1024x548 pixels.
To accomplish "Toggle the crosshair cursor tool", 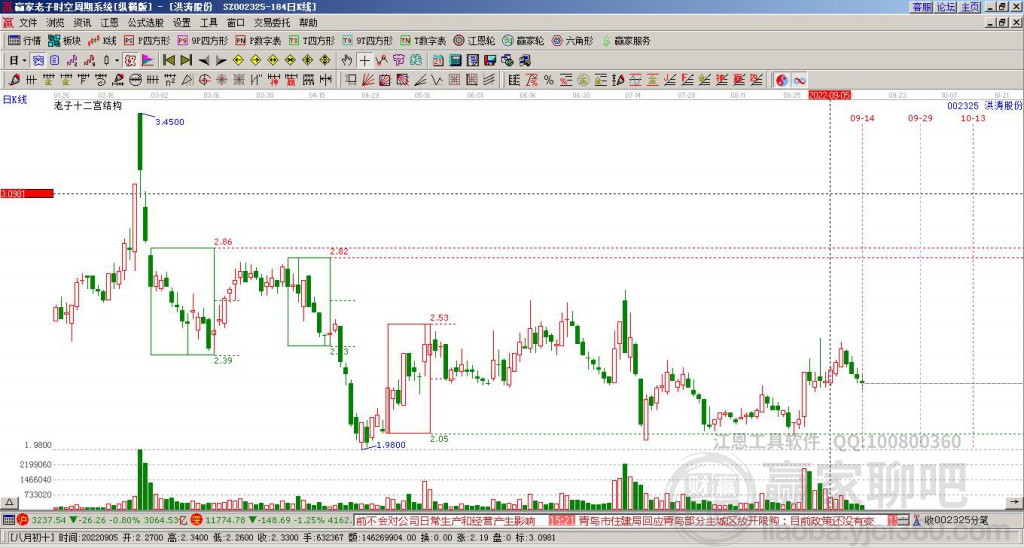I will (x=364, y=60).
